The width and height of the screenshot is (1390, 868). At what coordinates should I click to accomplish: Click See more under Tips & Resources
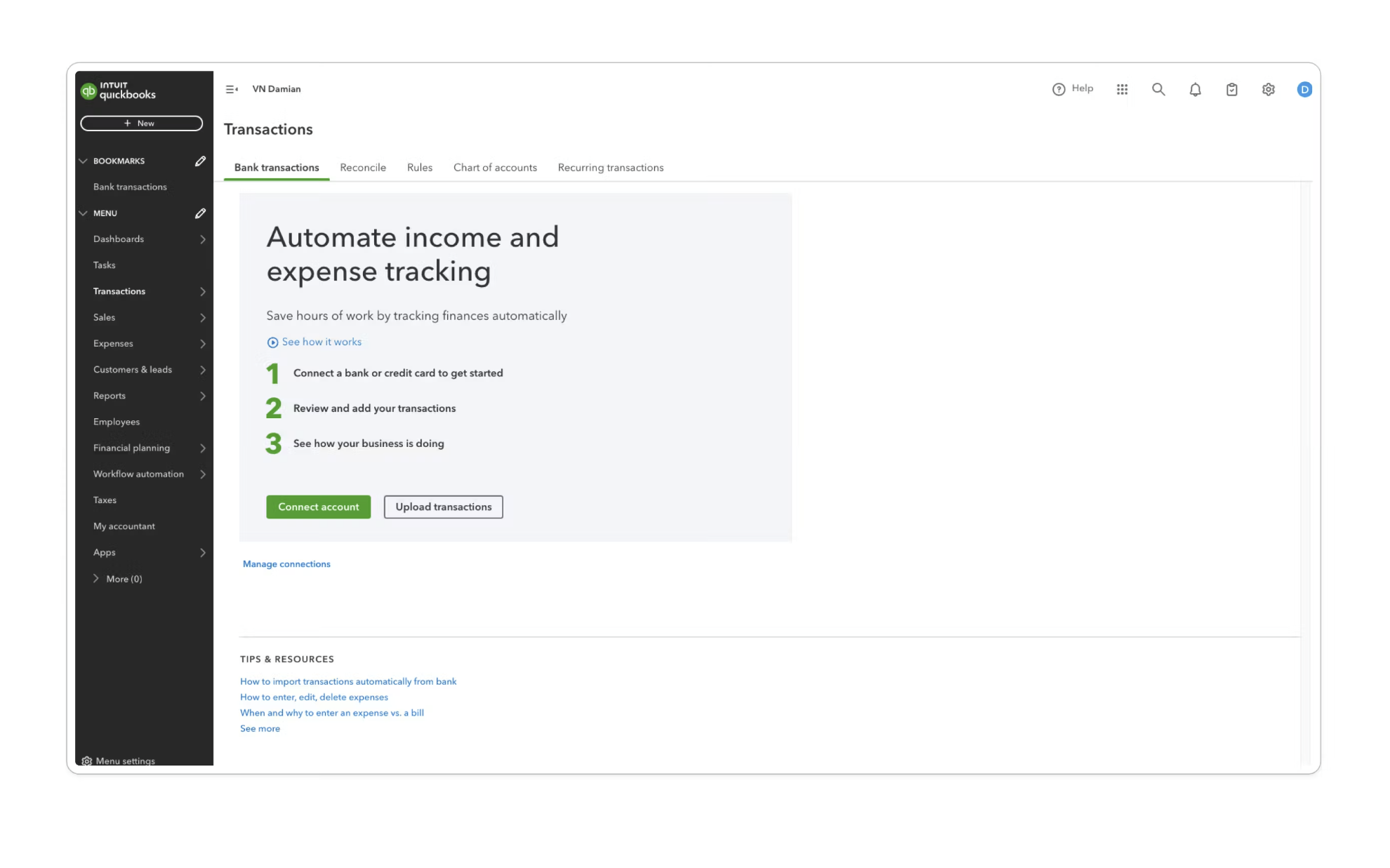260,728
